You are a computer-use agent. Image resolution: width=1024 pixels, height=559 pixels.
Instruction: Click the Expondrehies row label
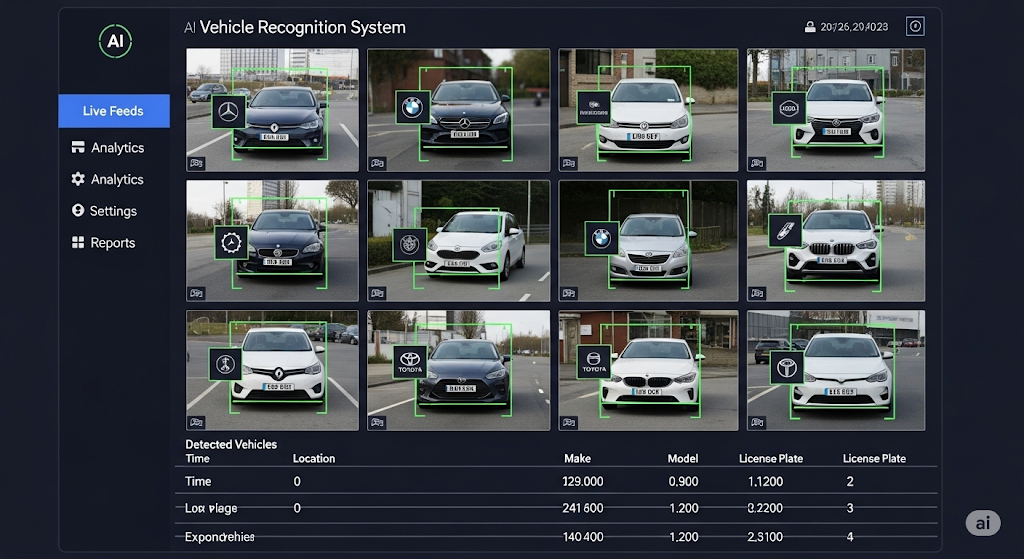coord(219,537)
